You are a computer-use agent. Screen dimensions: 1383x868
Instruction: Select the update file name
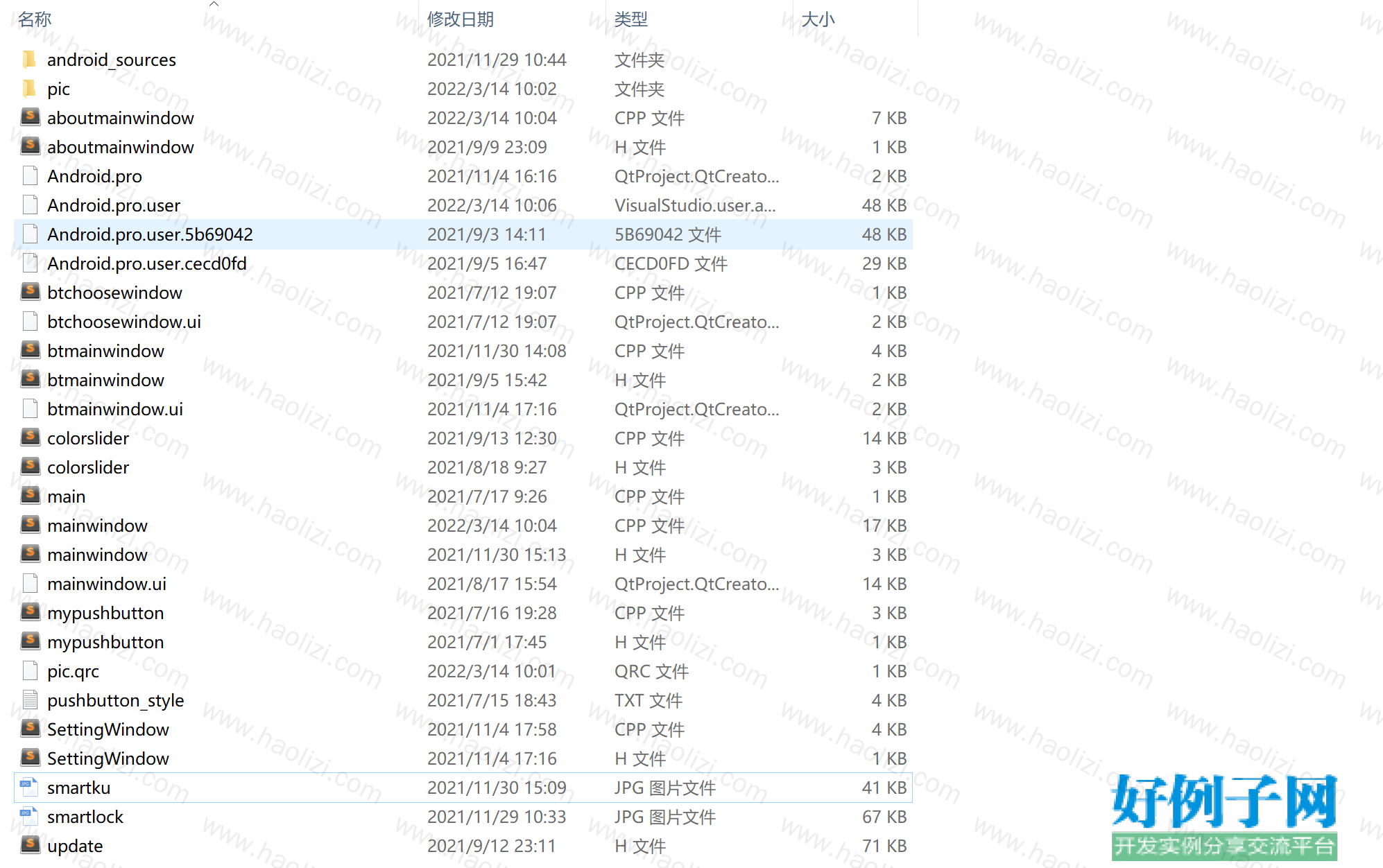click(75, 846)
